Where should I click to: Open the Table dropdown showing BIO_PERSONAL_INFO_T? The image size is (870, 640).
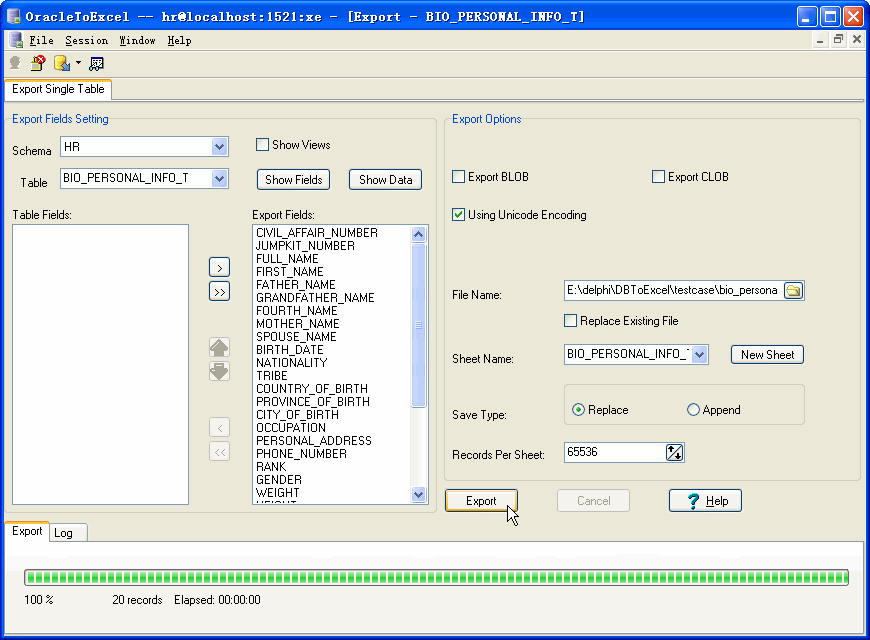tap(219, 179)
